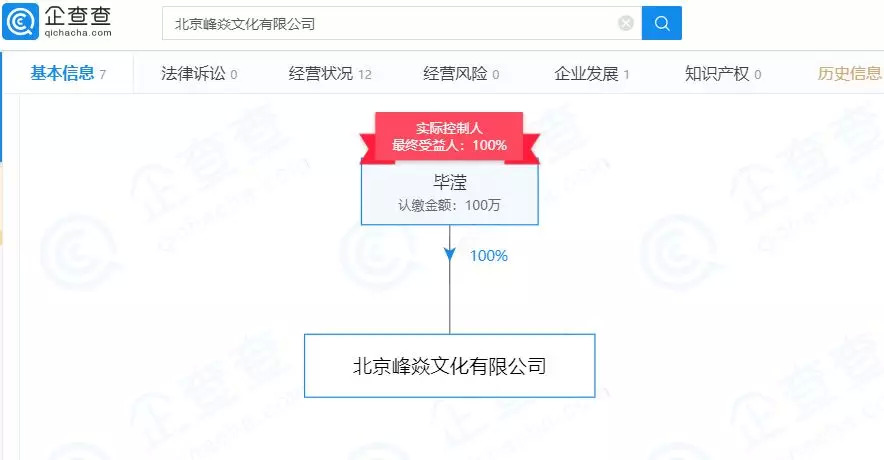Click the 认缴金额：100万 text

coord(449,206)
